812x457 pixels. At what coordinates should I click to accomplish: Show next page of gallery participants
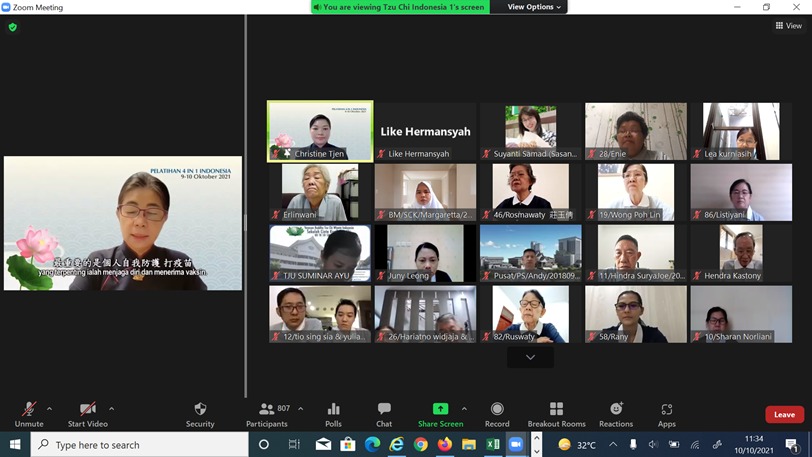530,357
